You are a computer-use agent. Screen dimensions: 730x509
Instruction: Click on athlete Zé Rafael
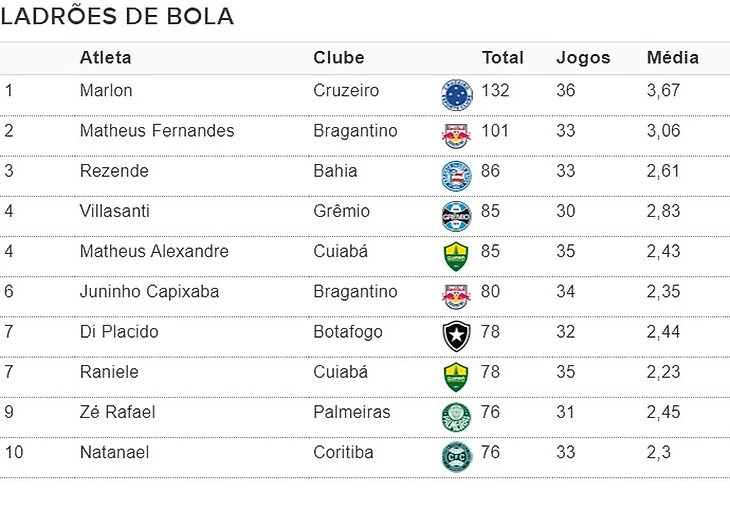[x=117, y=412]
